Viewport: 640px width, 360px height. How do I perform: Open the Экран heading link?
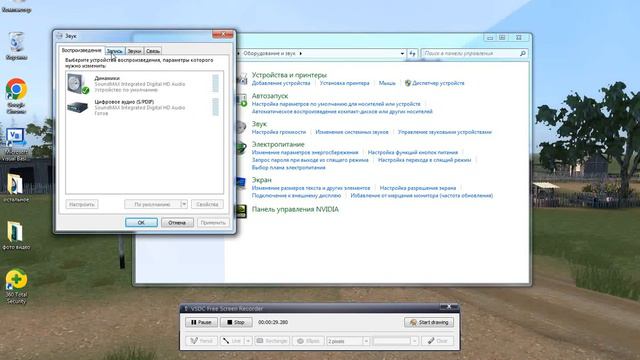[262, 180]
